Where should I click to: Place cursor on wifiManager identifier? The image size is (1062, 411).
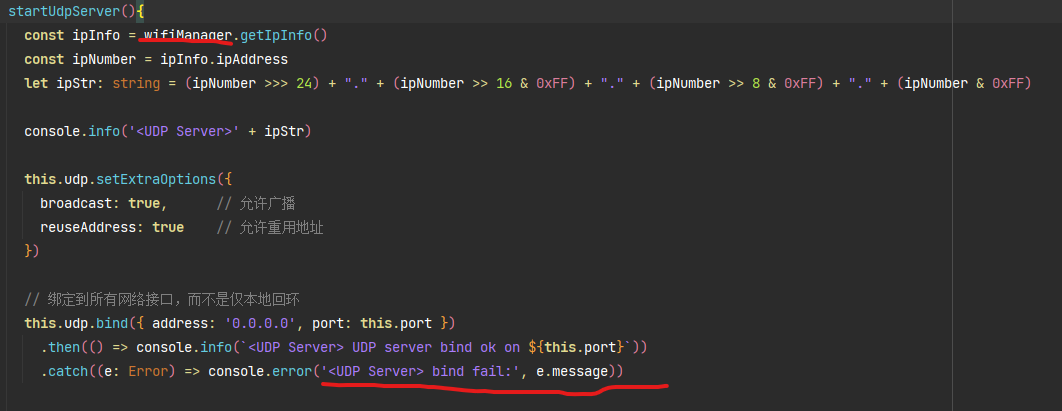coord(187,35)
